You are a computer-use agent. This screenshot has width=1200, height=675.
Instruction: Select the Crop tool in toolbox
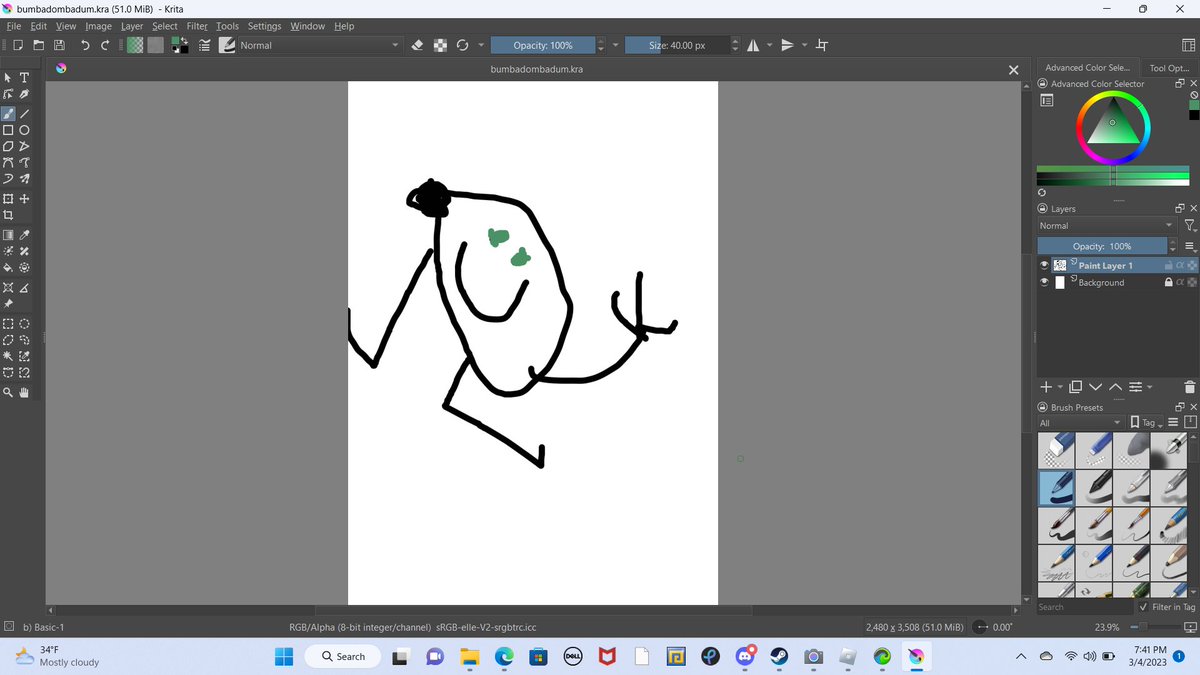point(9,215)
